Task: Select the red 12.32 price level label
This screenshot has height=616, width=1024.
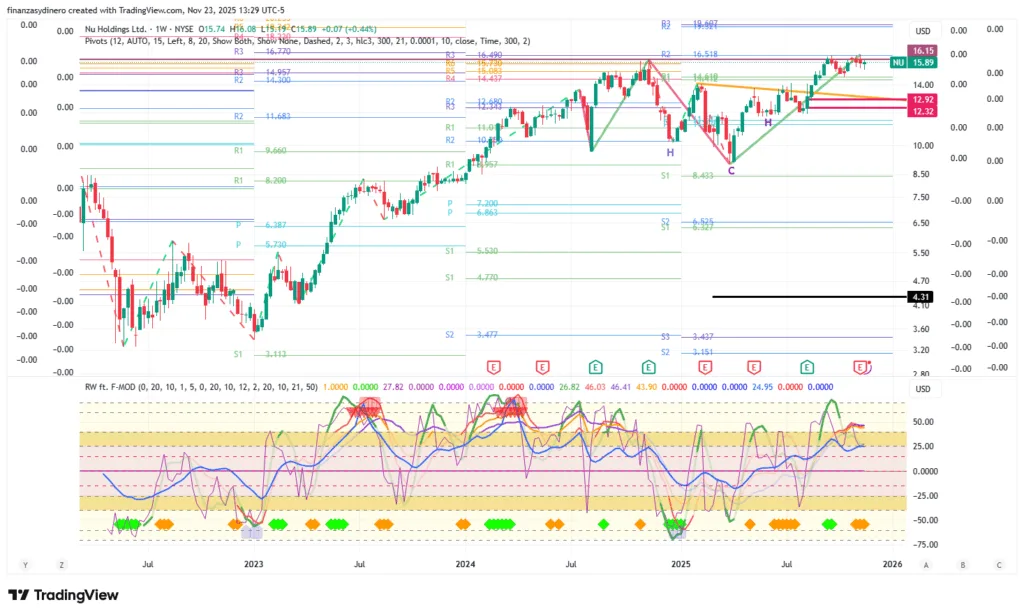Action: coord(921,112)
